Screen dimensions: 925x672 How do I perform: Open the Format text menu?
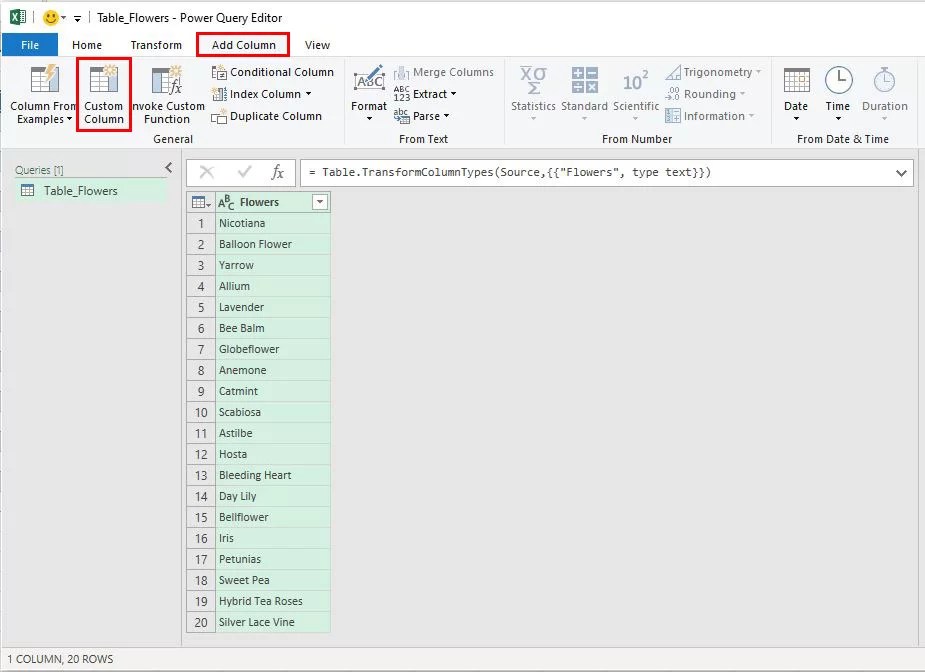tap(369, 93)
